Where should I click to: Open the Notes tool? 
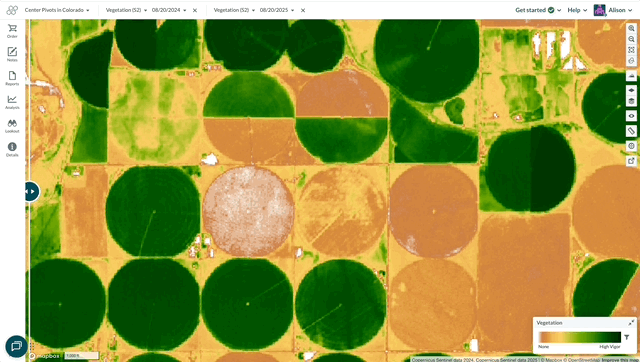click(x=12, y=54)
